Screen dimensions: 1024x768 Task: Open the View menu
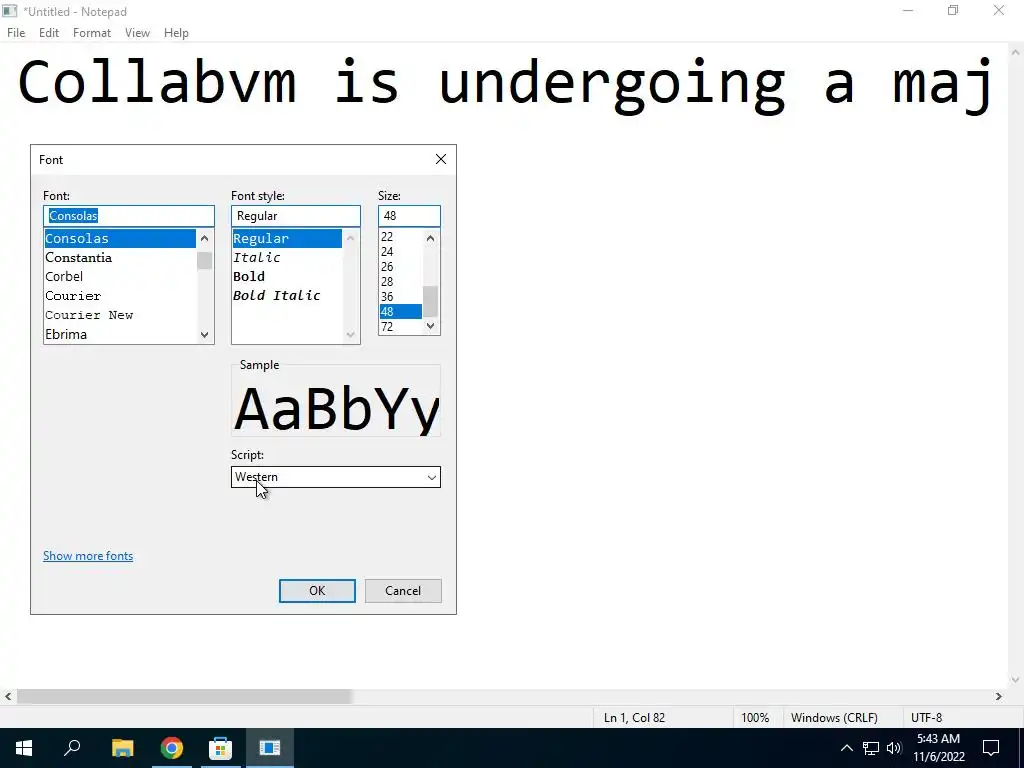click(137, 33)
